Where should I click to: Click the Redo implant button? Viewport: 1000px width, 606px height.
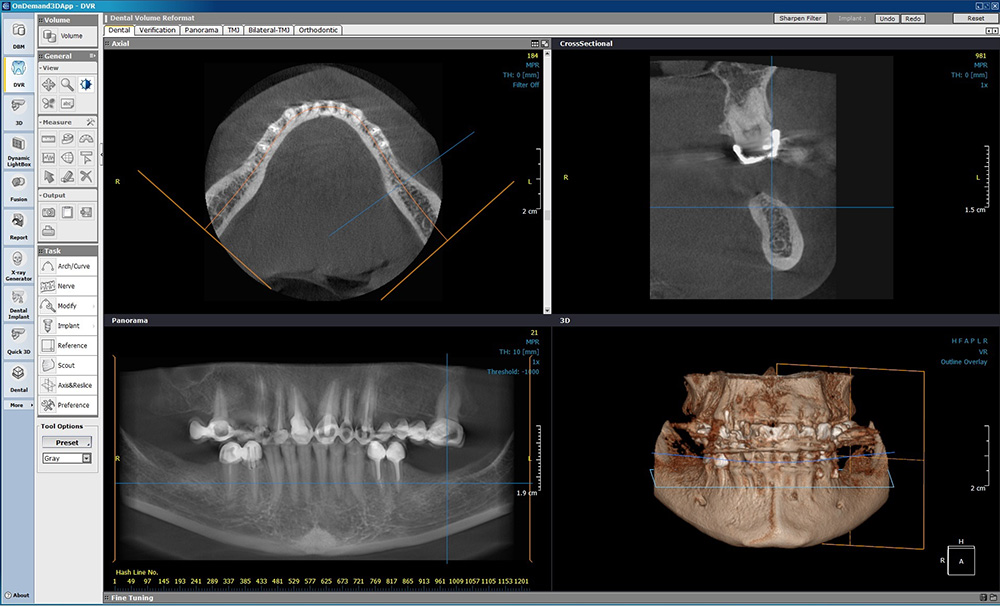click(x=913, y=18)
